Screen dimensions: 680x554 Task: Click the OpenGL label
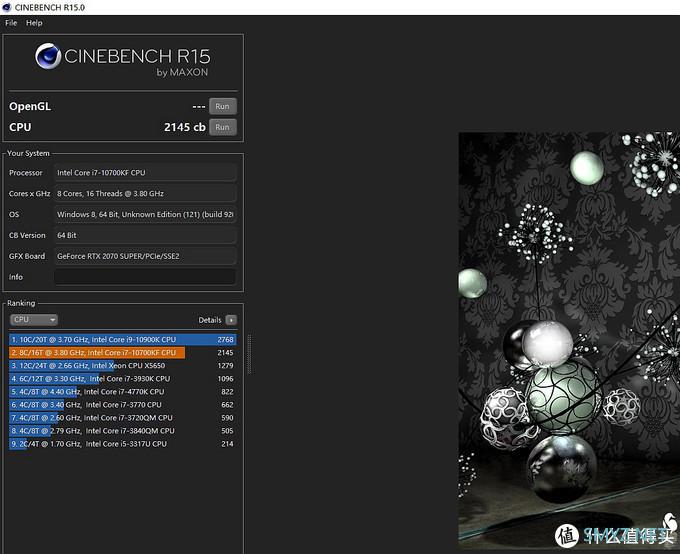pyautogui.click(x=30, y=106)
